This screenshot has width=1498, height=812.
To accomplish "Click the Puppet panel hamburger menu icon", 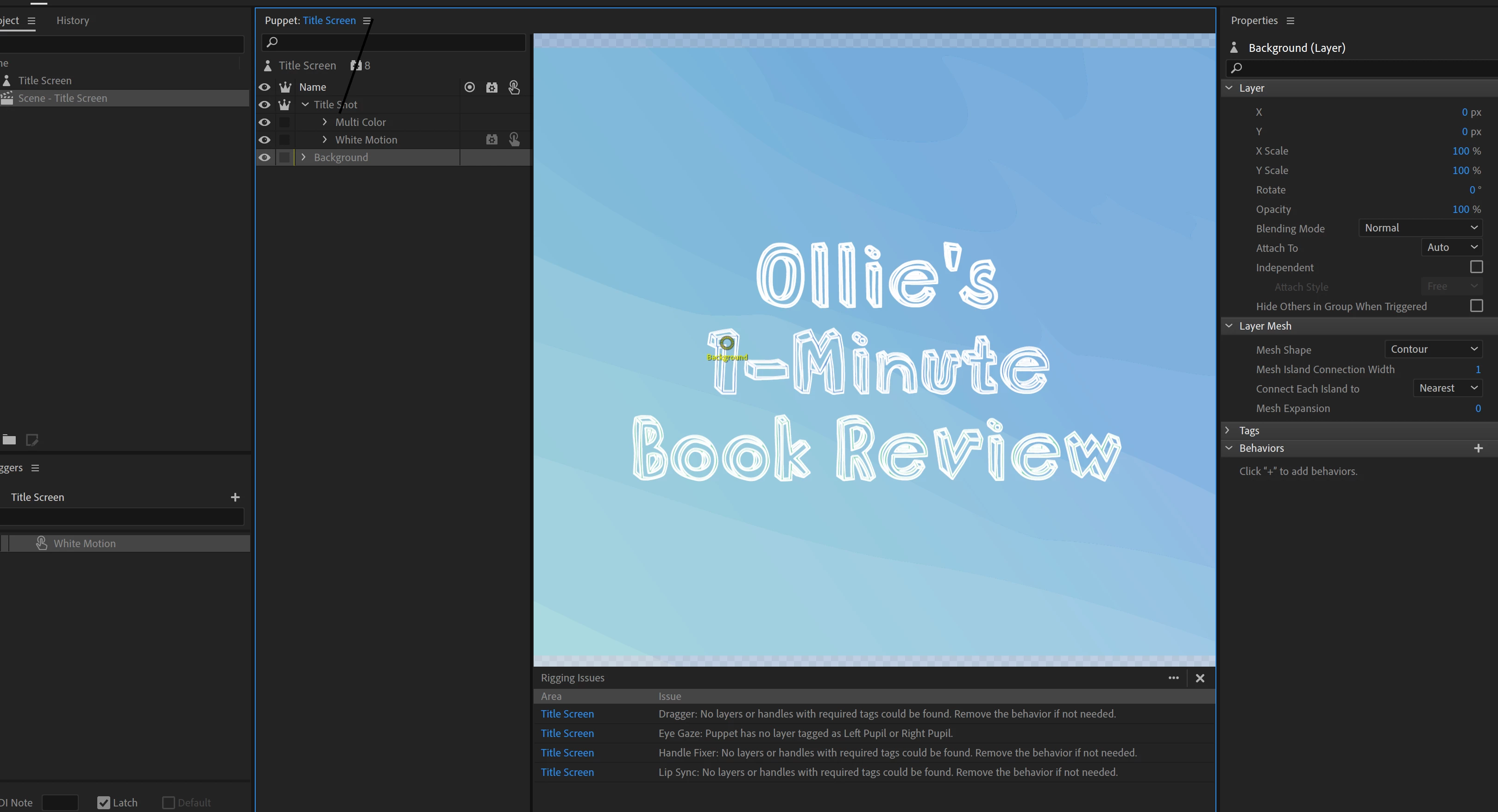I will pos(367,21).
